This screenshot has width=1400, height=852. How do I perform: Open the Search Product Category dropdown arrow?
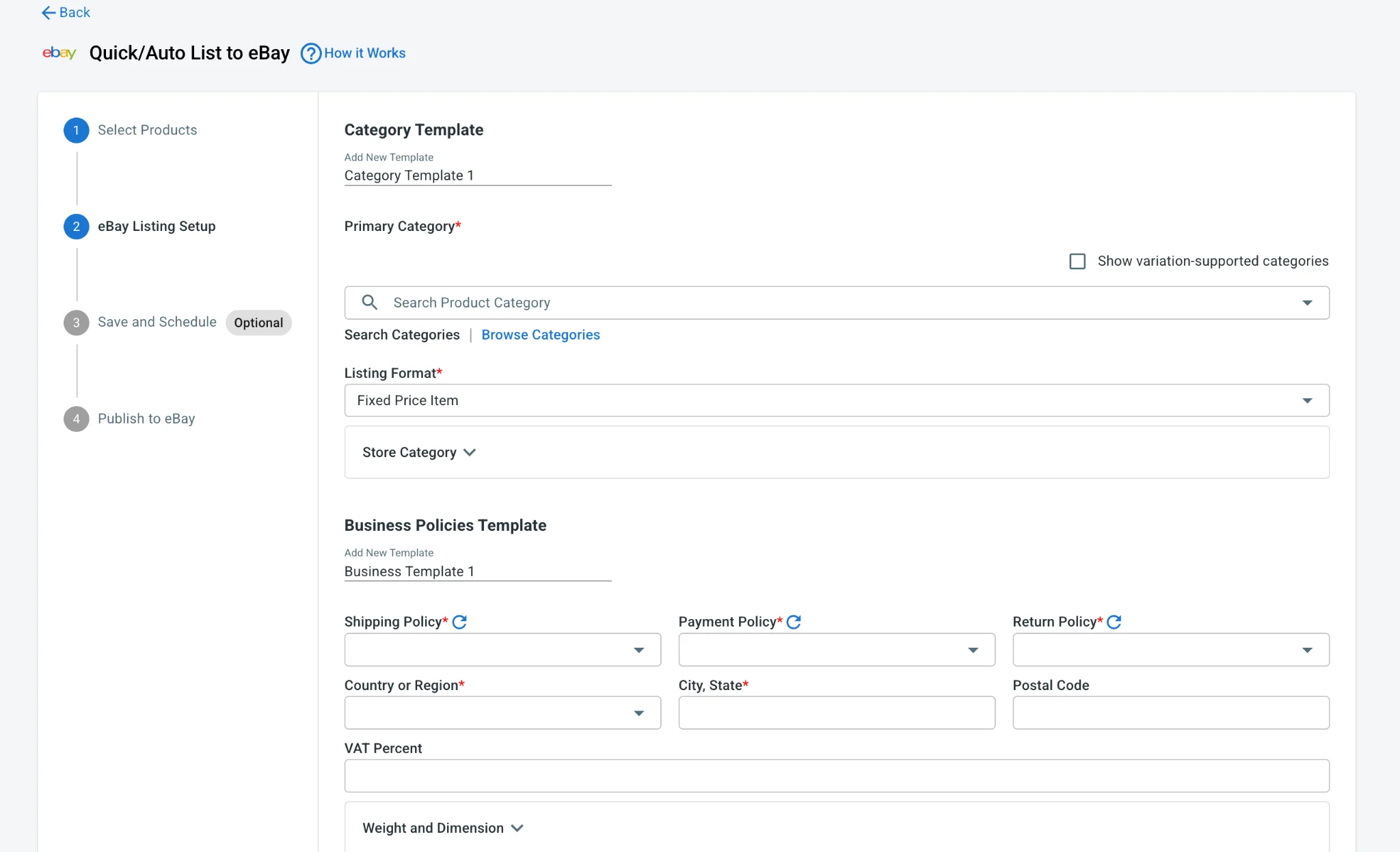(1307, 303)
